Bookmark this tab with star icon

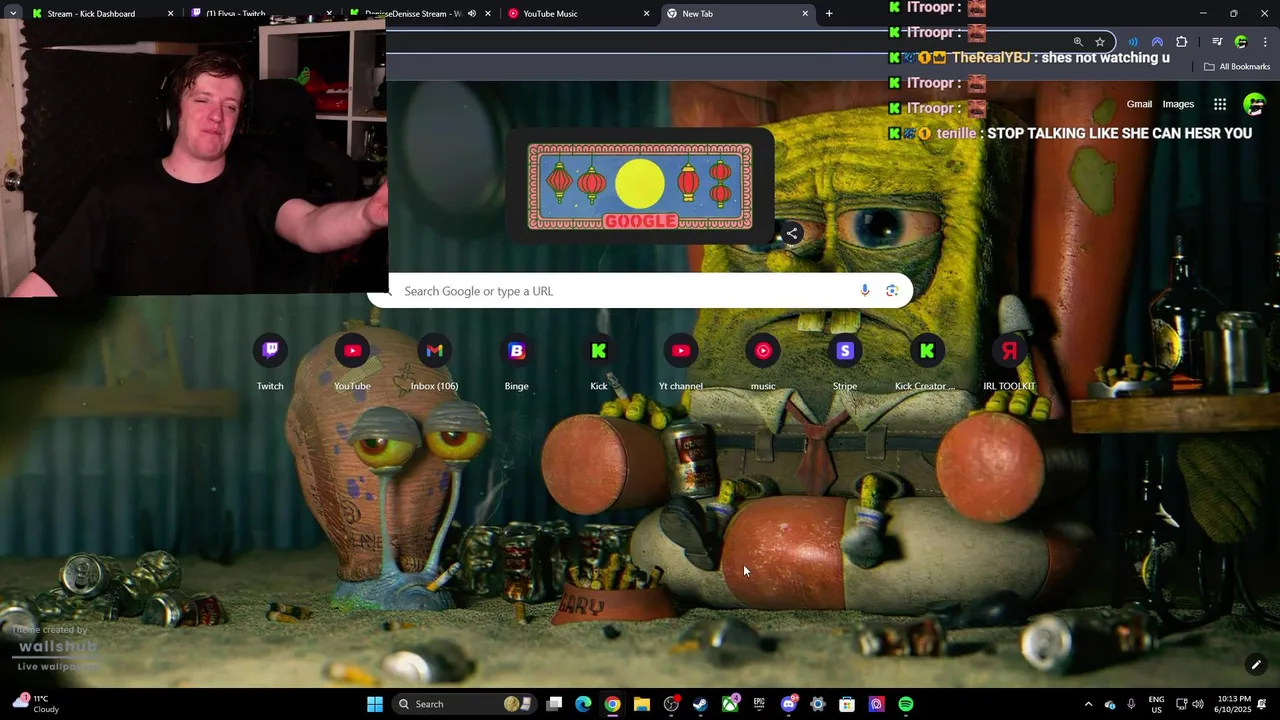click(x=1100, y=42)
